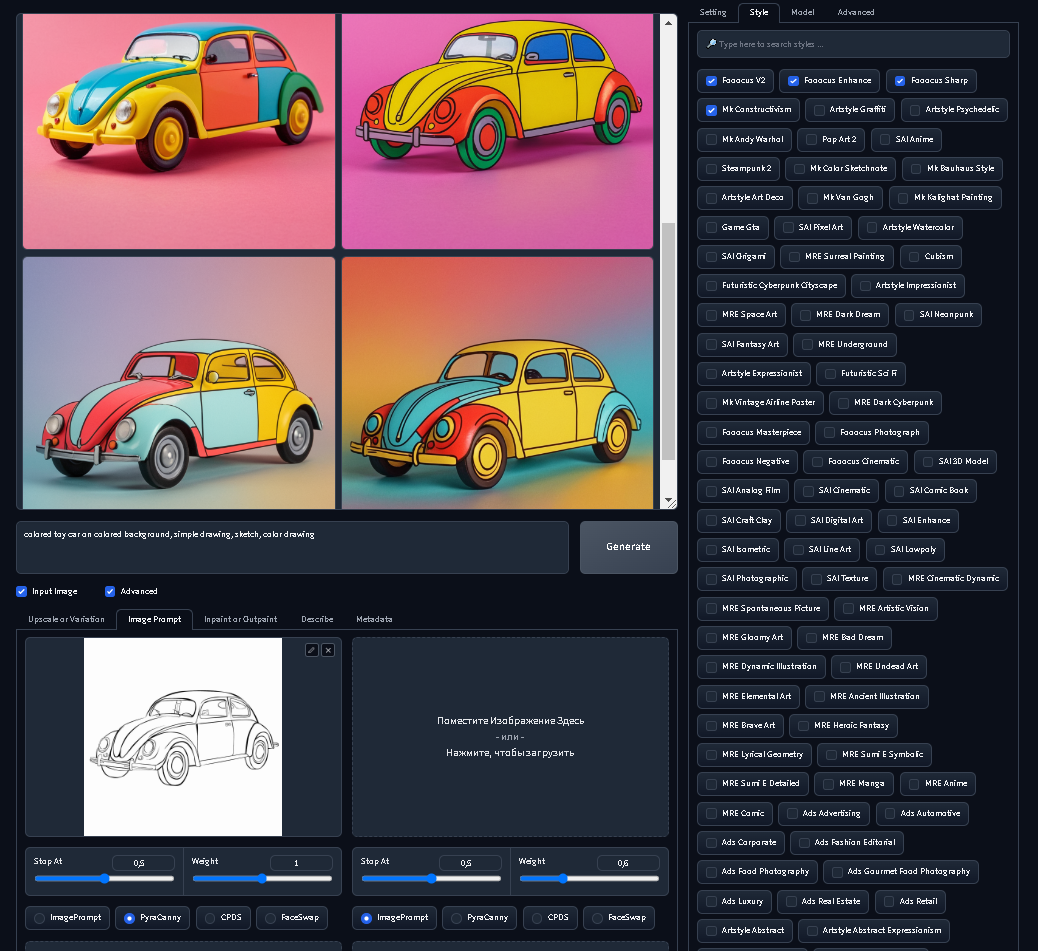Image resolution: width=1038 pixels, height=951 pixels.
Task: Open the Model tab in the right panel
Action: 802,12
